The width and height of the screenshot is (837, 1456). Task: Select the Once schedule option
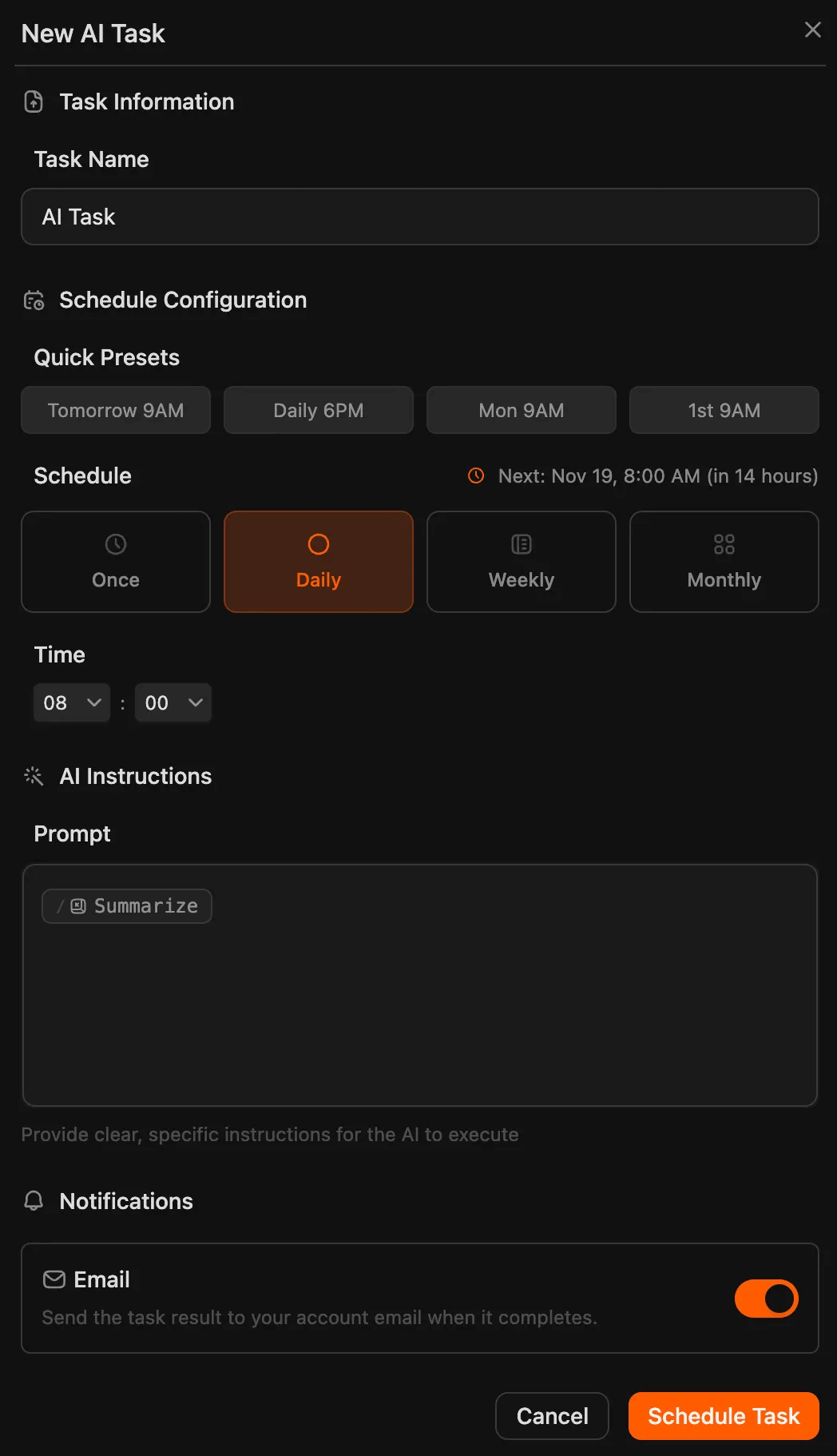[x=116, y=562]
